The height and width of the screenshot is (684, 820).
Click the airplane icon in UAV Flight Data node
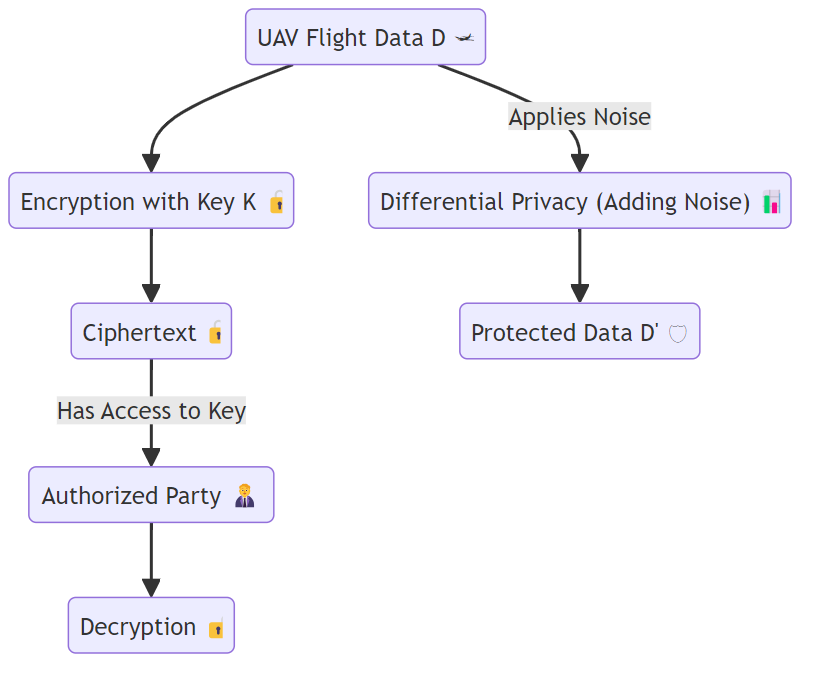(x=464, y=38)
